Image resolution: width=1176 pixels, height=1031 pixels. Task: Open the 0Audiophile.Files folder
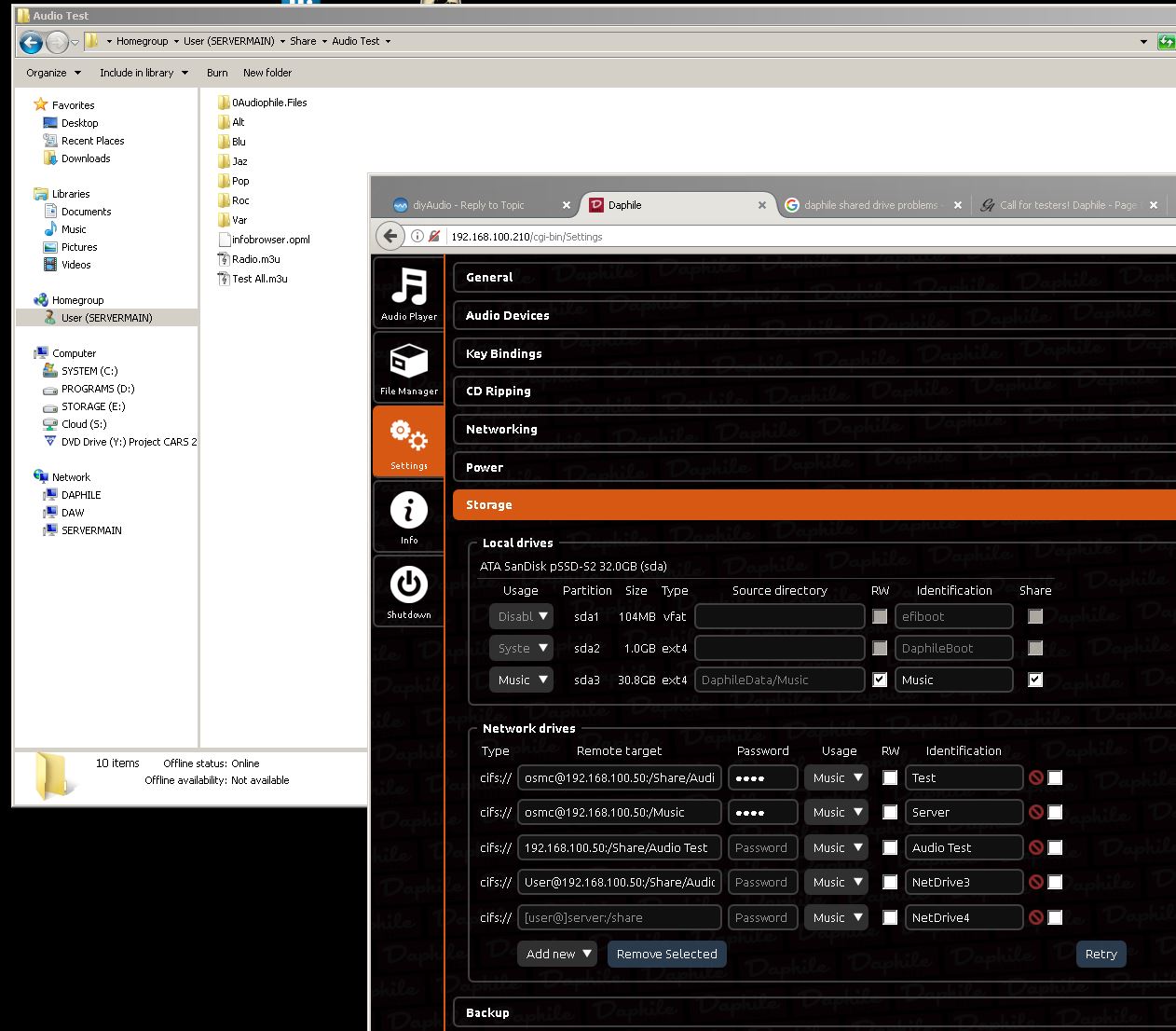click(x=262, y=103)
